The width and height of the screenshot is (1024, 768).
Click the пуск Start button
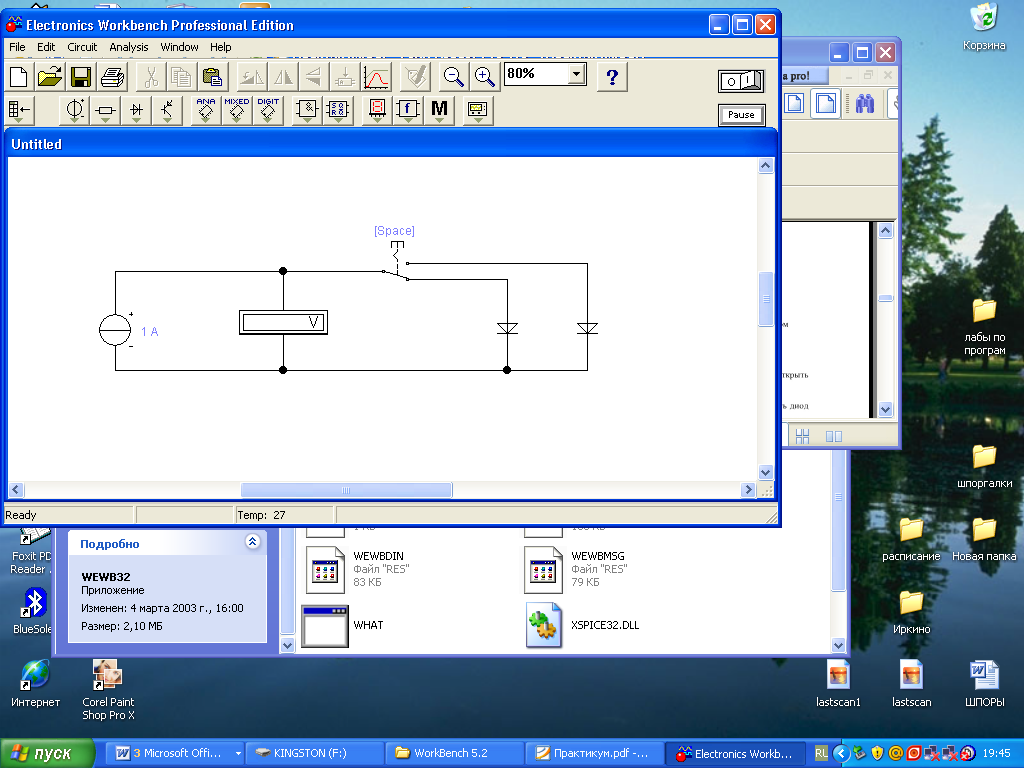tap(50, 753)
